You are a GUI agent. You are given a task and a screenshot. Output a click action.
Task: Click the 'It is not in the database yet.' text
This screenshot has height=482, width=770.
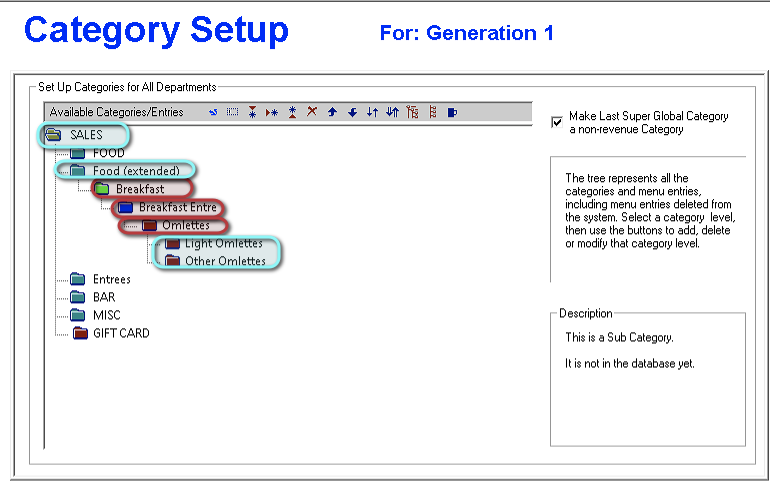click(630, 364)
